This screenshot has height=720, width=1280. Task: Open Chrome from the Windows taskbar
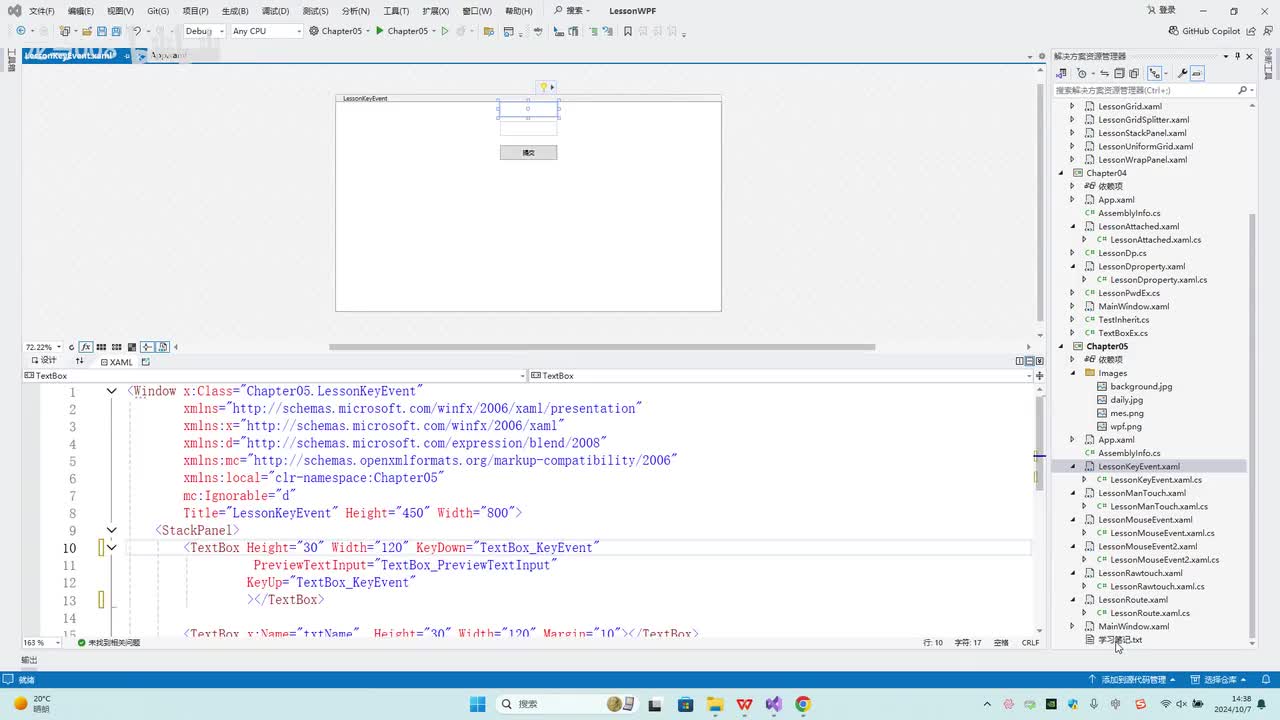[x=803, y=704]
